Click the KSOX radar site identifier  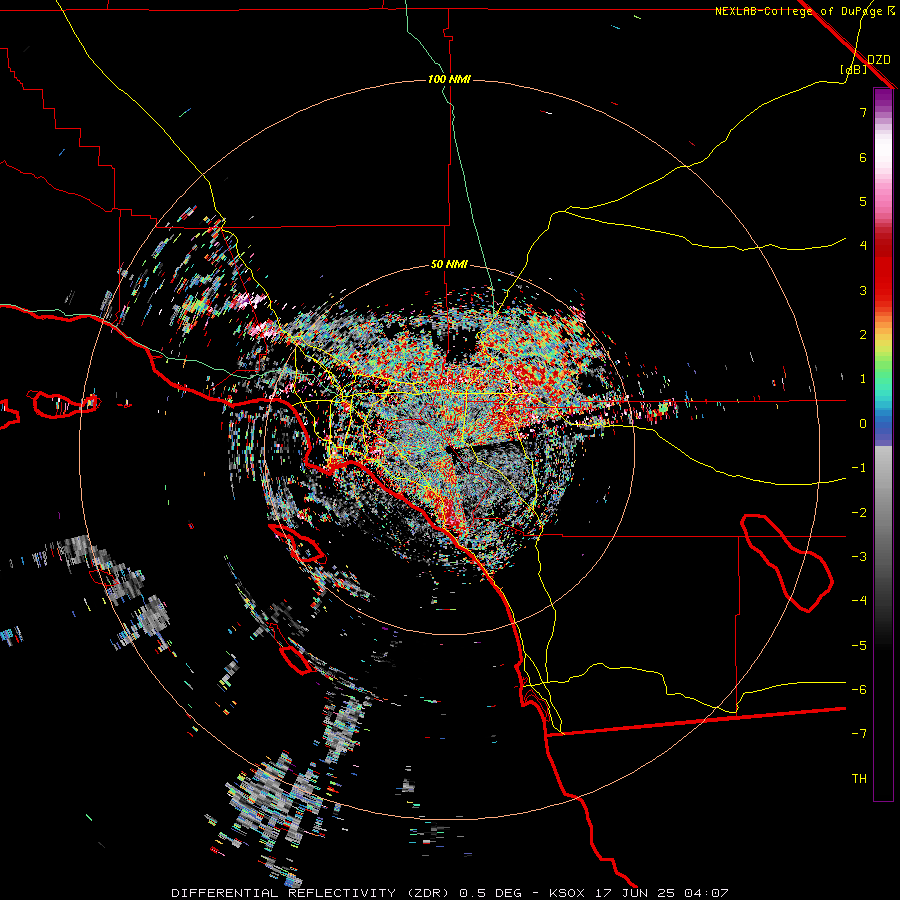pyautogui.click(x=567, y=893)
